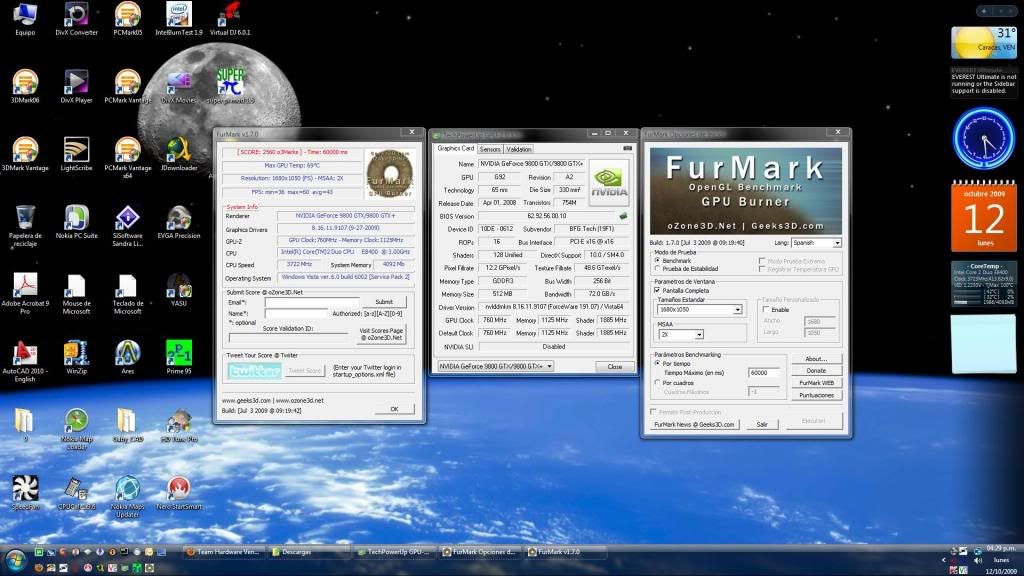1024x576 pixels.
Task: Open the HD Tune Pro icon
Action: click(x=179, y=426)
